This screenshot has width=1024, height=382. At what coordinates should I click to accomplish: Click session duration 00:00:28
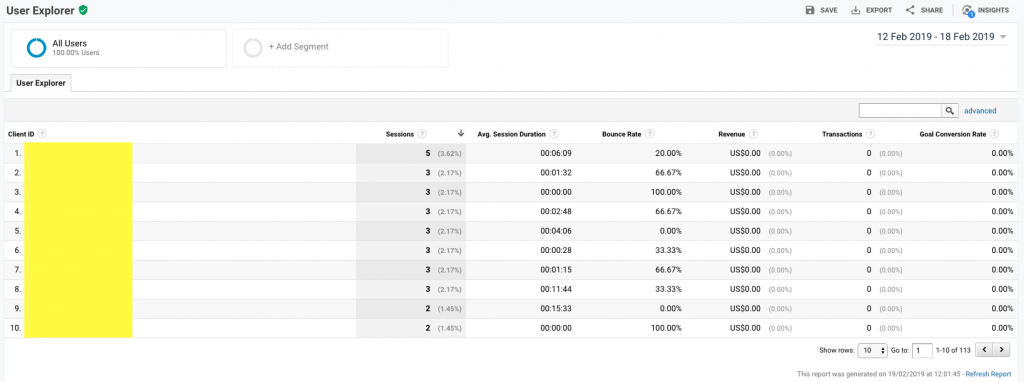(556, 251)
